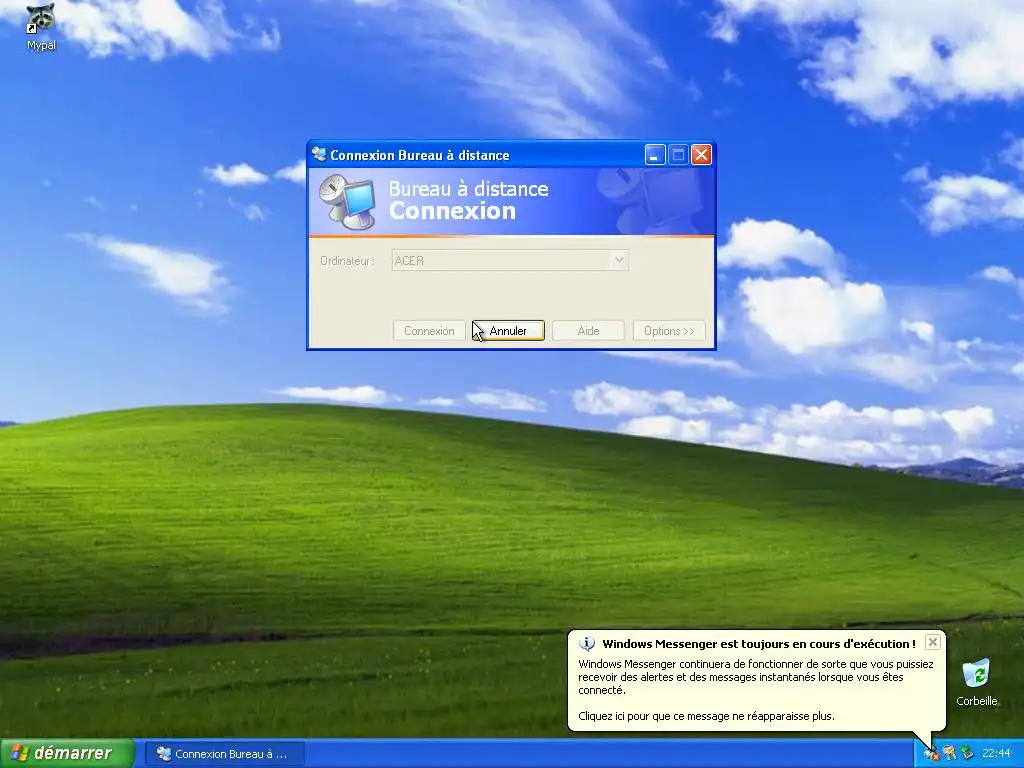The height and width of the screenshot is (768, 1024).
Task: Close the Connexion Bureau à distance window
Action: (x=701, y=155)
